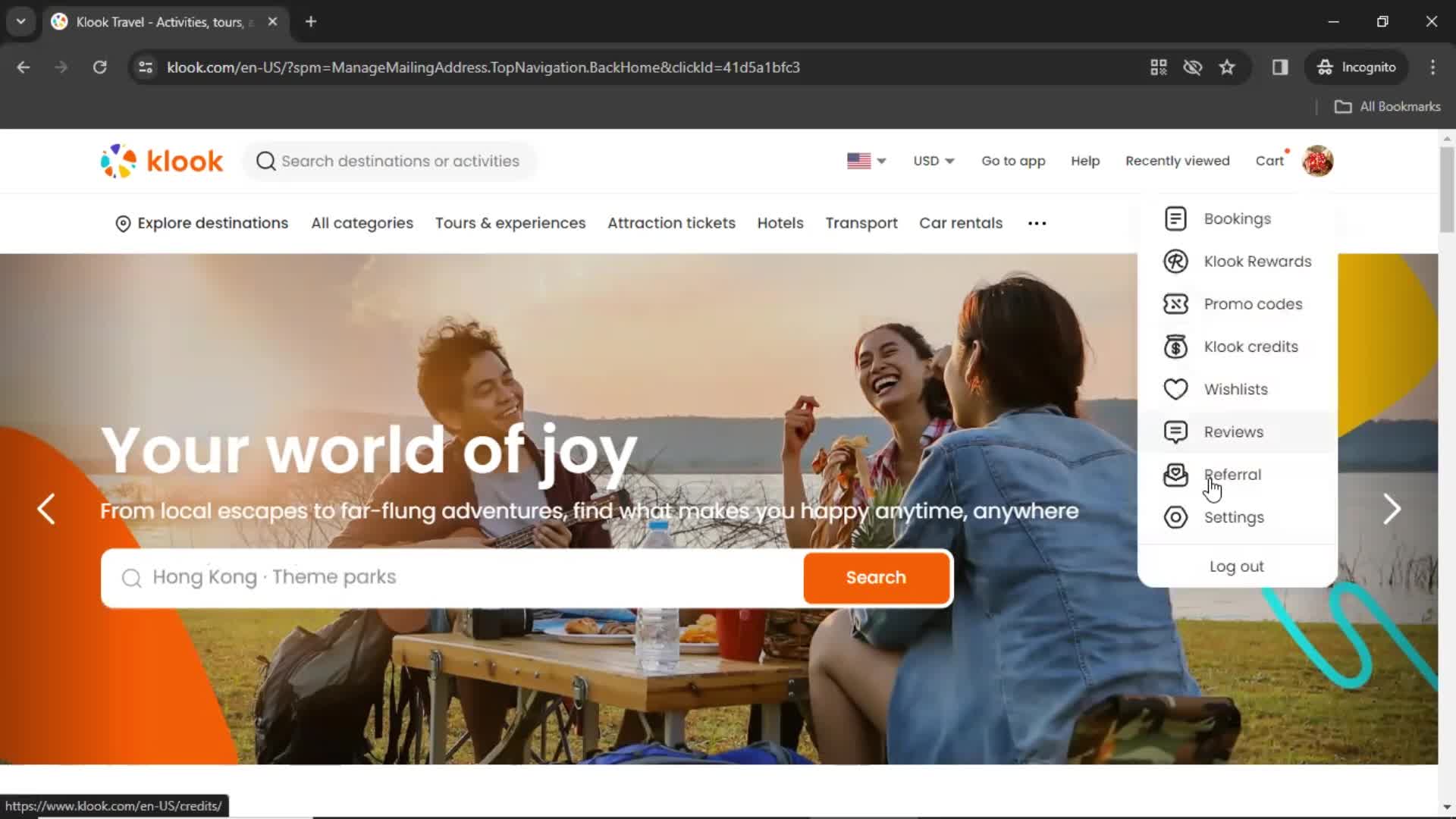The image size is (1456, 819).
Task: Click the Reviews icon
Action: click(x=1176, y=431)
